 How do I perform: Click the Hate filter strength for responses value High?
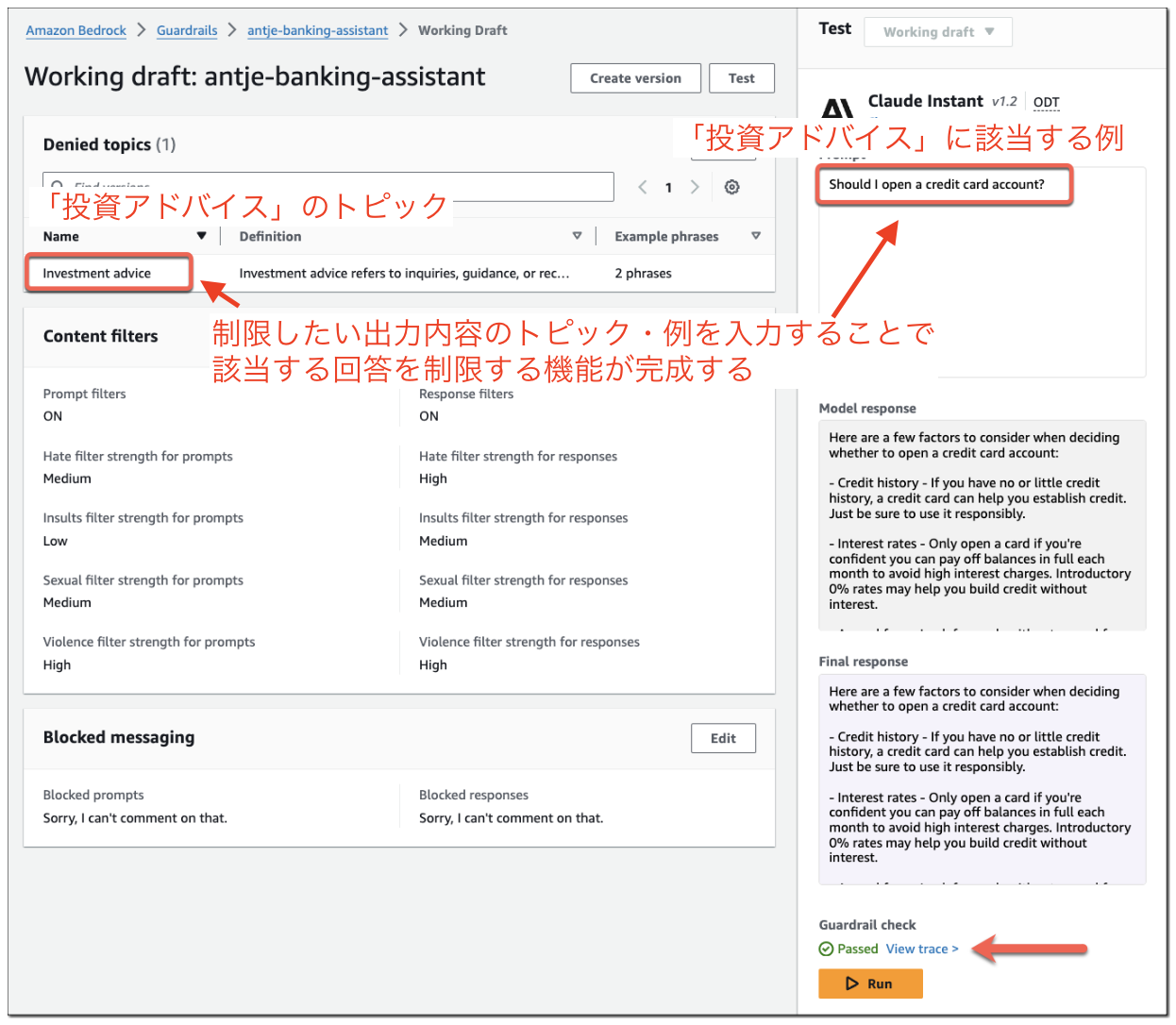433,479
